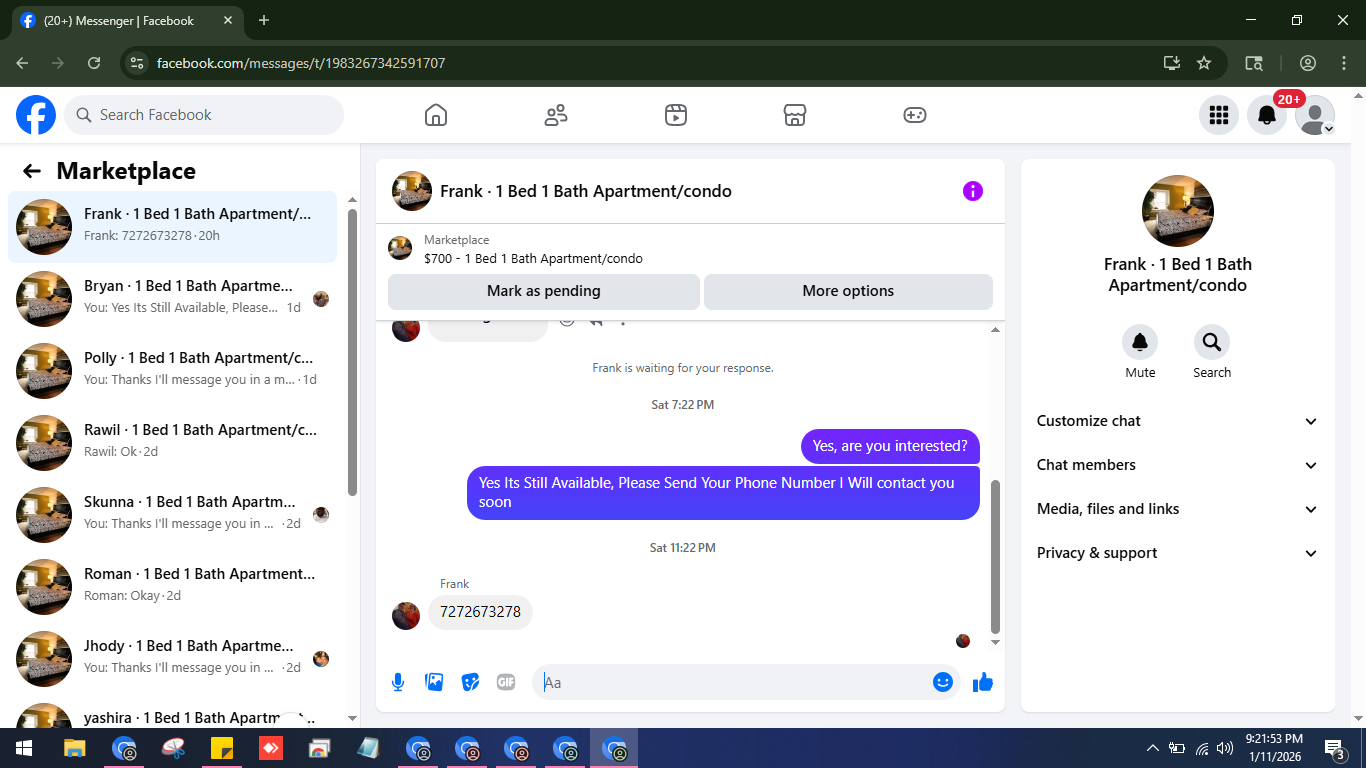Expand Media, files and links section
This screenshot has height=768, width=1366.
click(1178, 509)
